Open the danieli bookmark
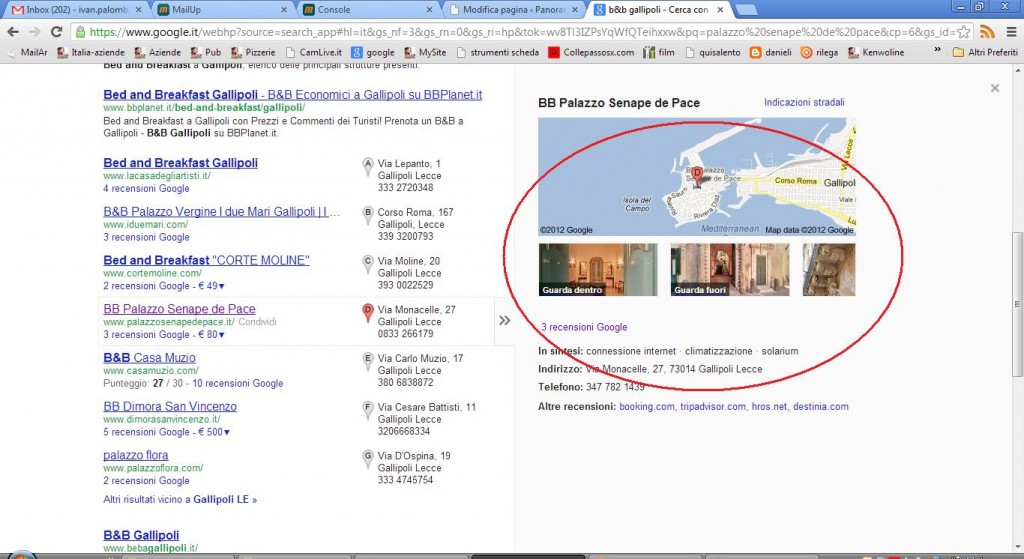The height and width of the screenshot is (559, 1024). [771, 52]
